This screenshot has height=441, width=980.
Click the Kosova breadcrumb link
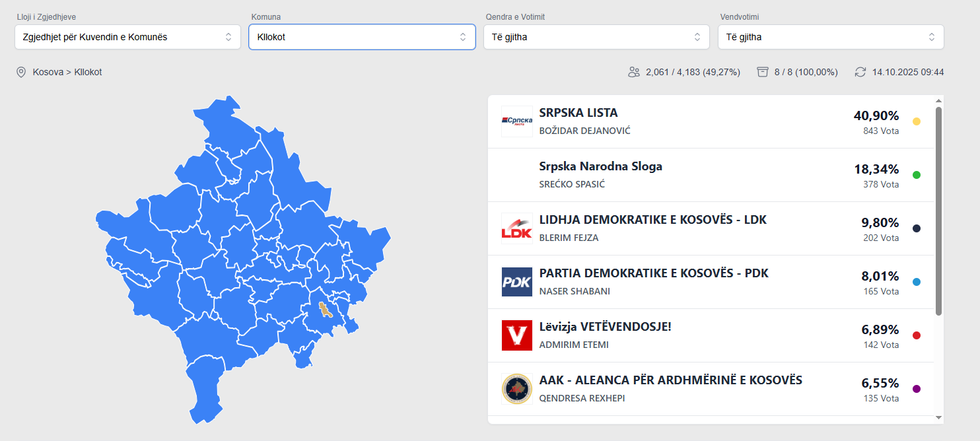click(47, 72)
